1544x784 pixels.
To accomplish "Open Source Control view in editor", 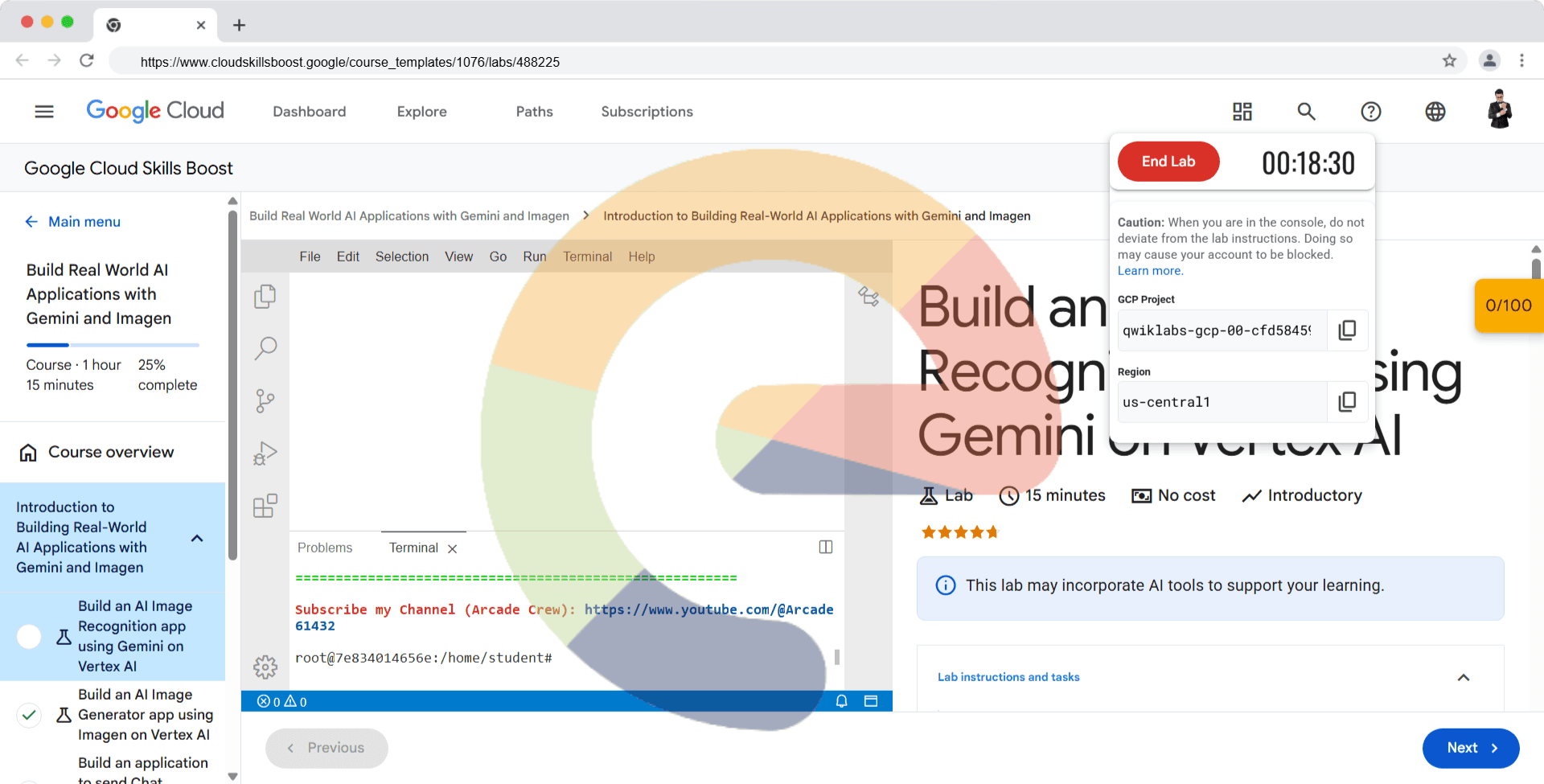I will [265, 400].
